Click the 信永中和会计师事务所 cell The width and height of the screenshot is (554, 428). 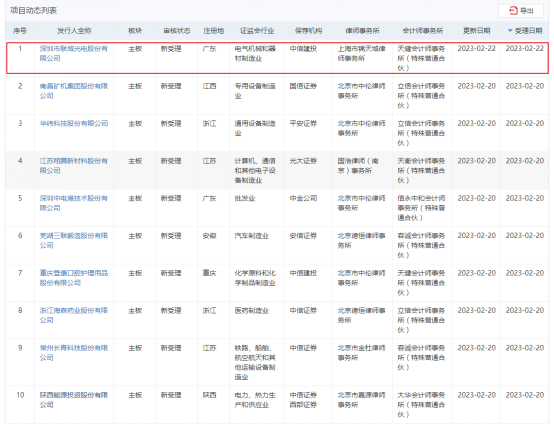[x=421, y=208]
